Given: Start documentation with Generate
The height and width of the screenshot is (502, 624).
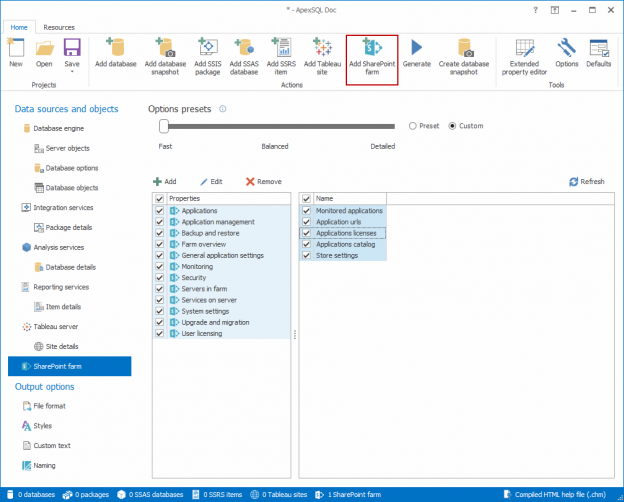Looking at the screenshot, I should coord(417,53).
